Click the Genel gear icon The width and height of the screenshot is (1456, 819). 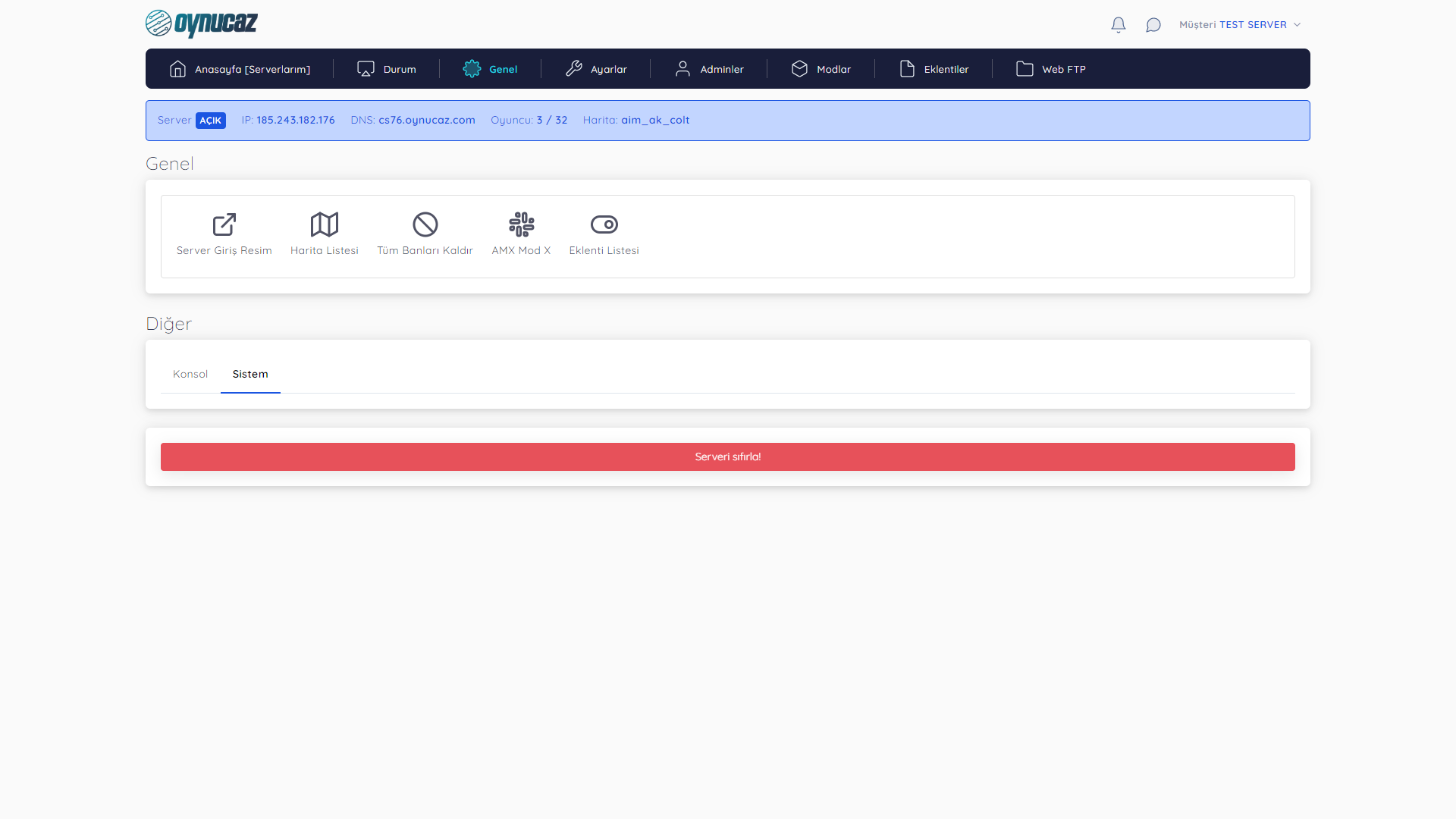[472, 69]
